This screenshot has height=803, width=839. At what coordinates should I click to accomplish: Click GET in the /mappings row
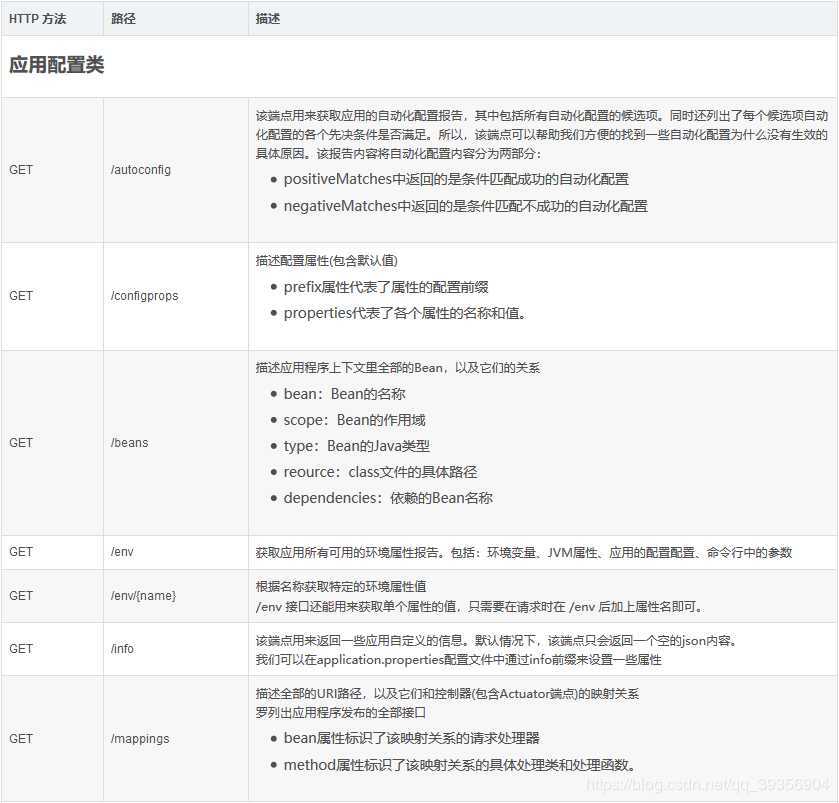click(x=21, y=739)
